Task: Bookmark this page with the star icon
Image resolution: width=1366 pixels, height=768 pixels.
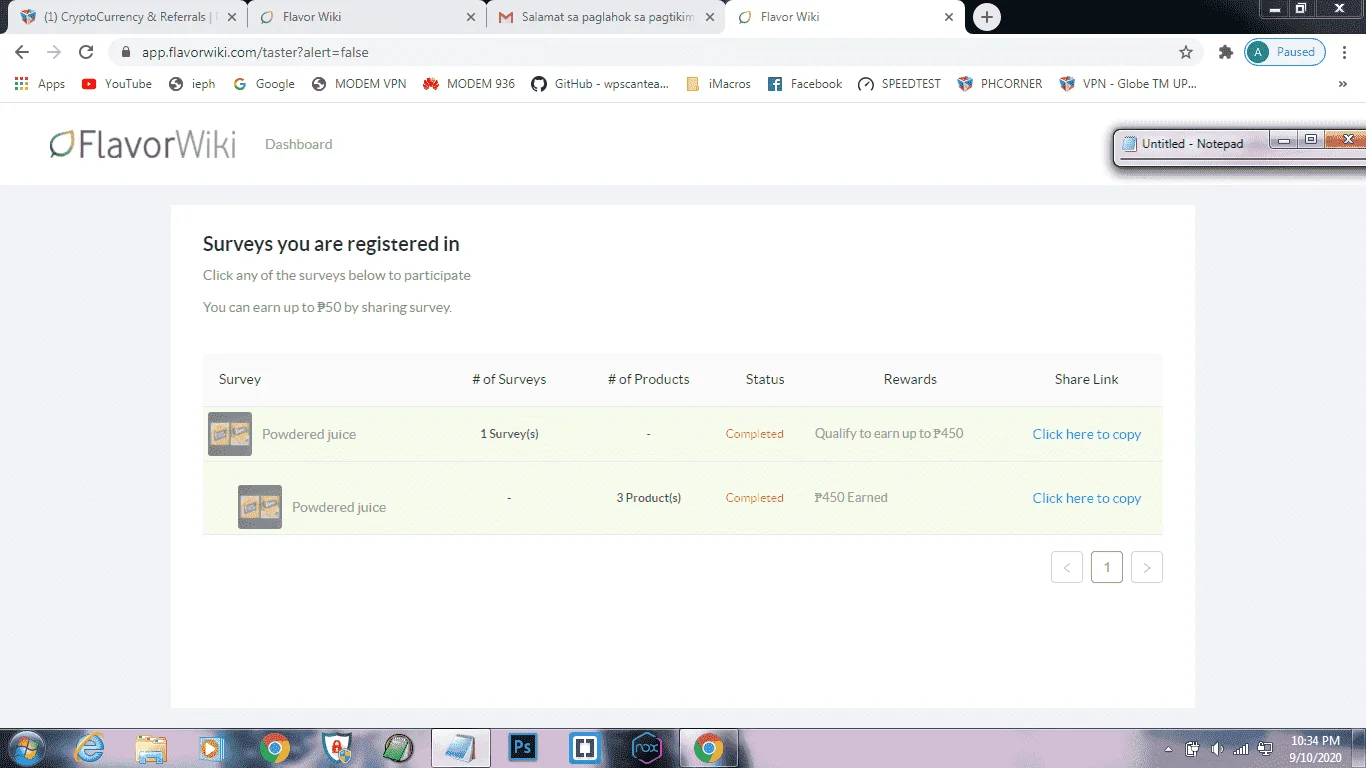Action: pyautogui.click(x=1186, y=52)
